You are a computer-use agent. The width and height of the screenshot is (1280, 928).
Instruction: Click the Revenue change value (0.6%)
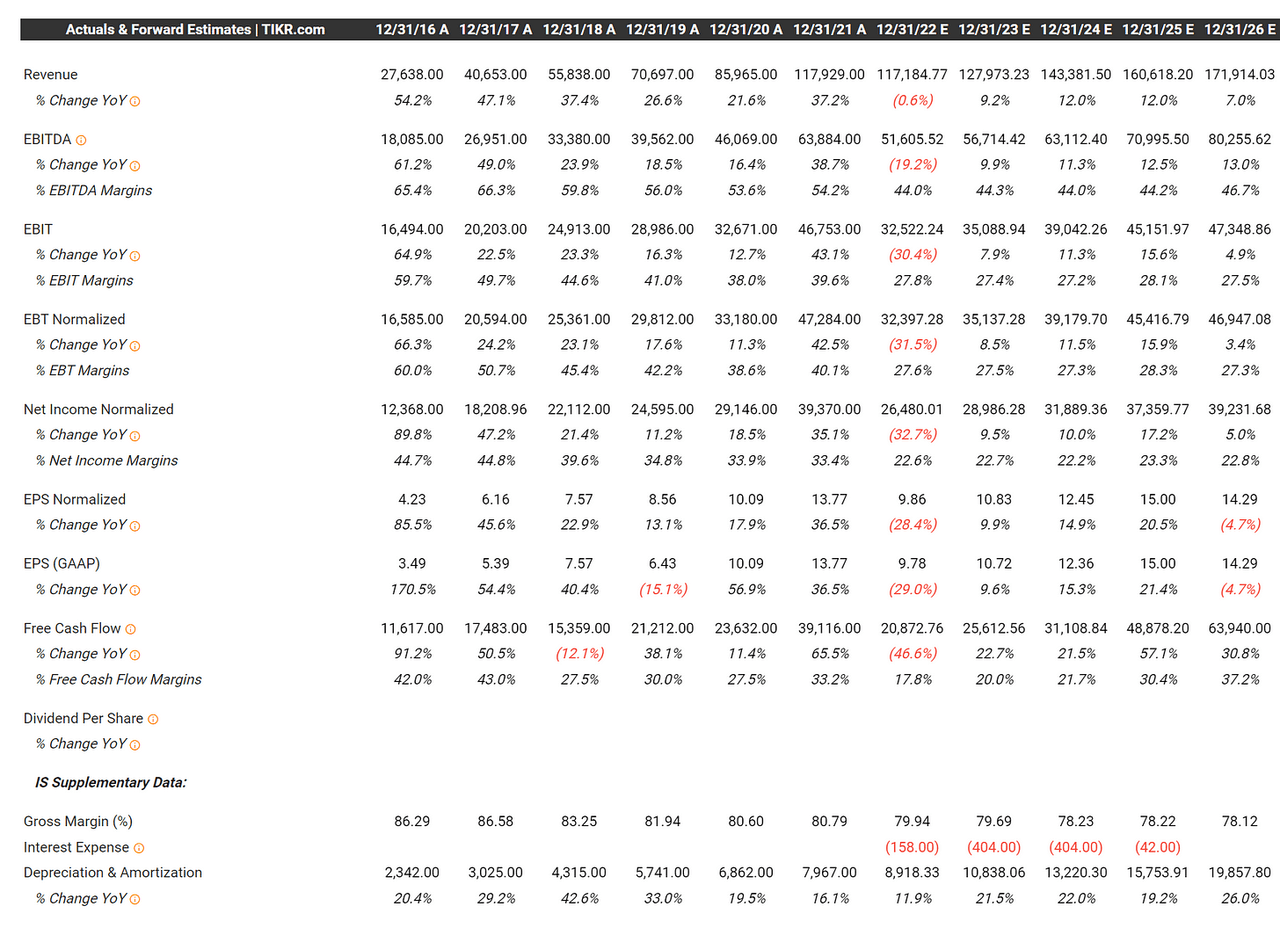tap(913, 101)
